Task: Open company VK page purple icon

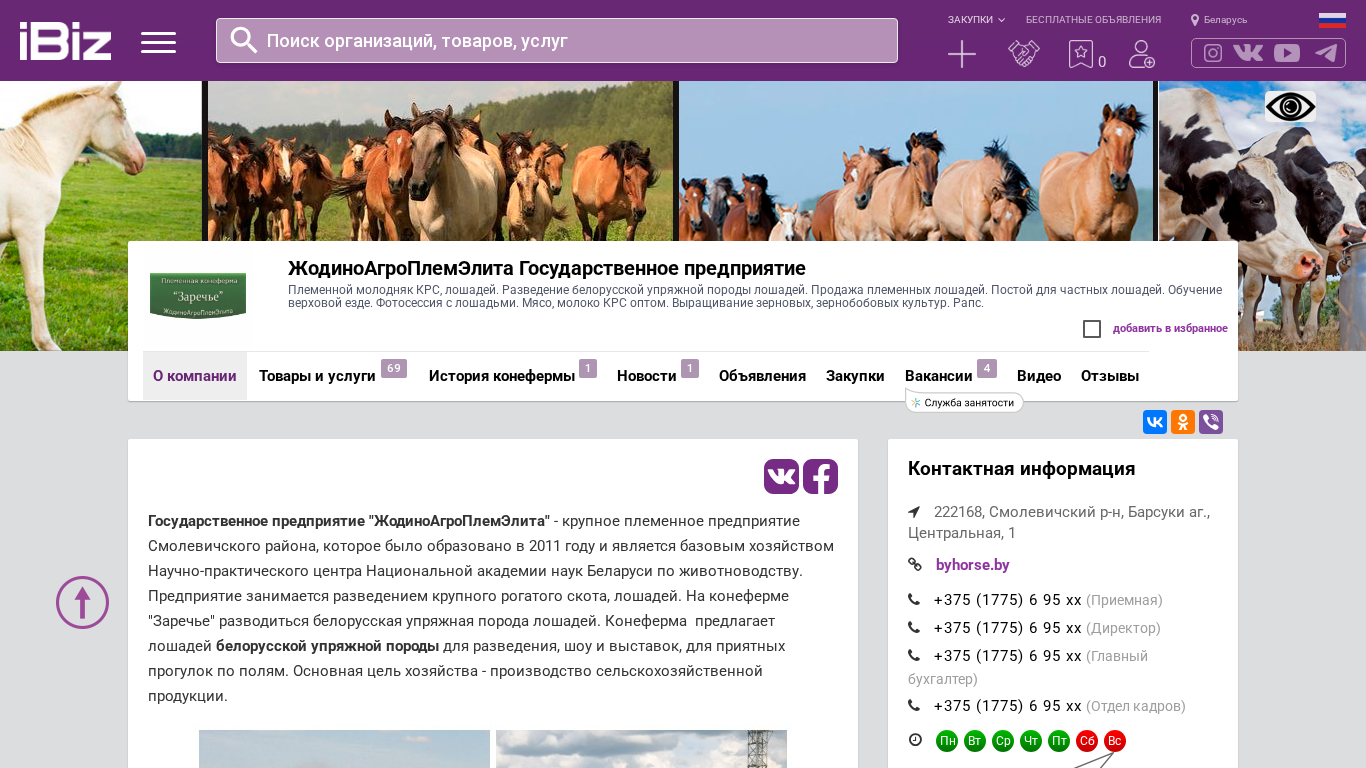Action: (781, 477)
